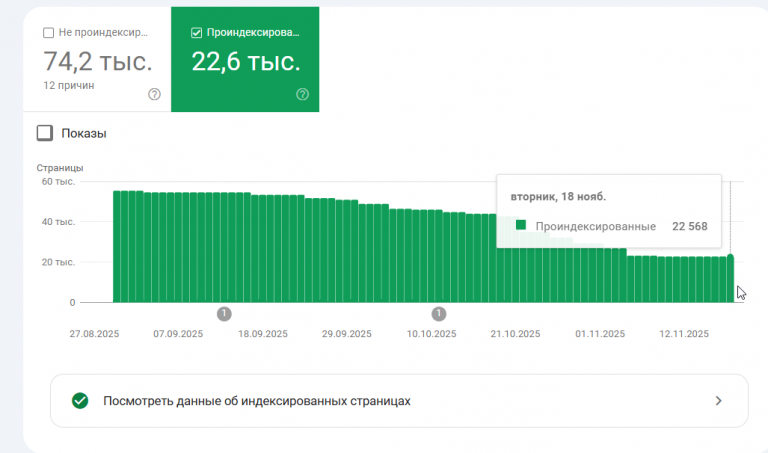Uncheck the 'Проиндексирова...' checkbox
This screenshot has height=453, width=768.
(196, 33)
